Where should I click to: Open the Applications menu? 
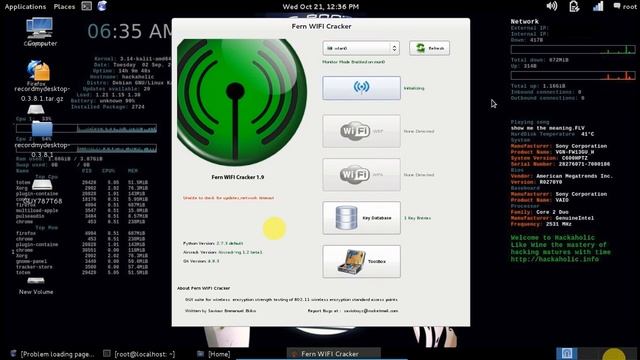(25, 7)
